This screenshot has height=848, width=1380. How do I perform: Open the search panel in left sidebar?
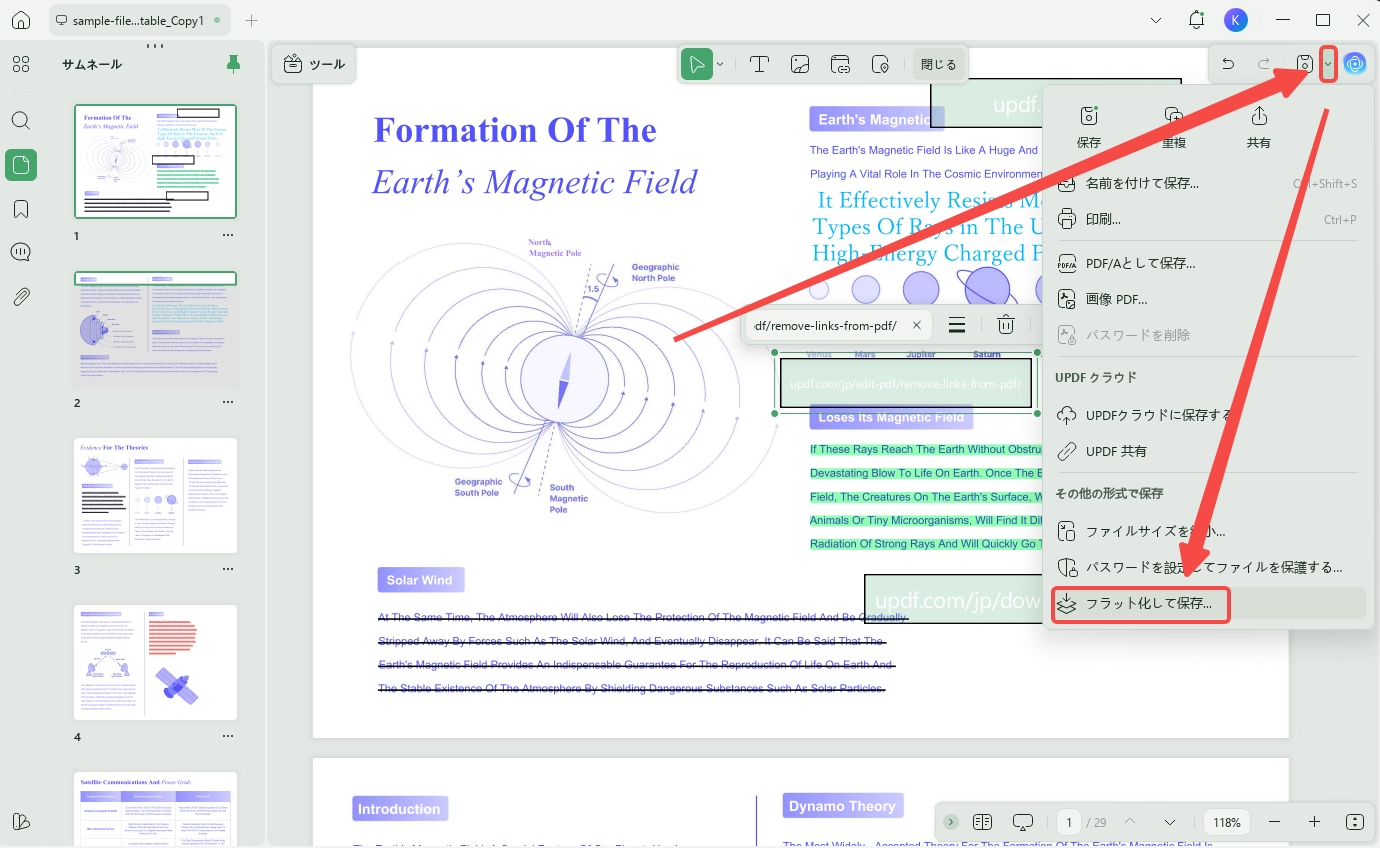[x=21, y=120]
